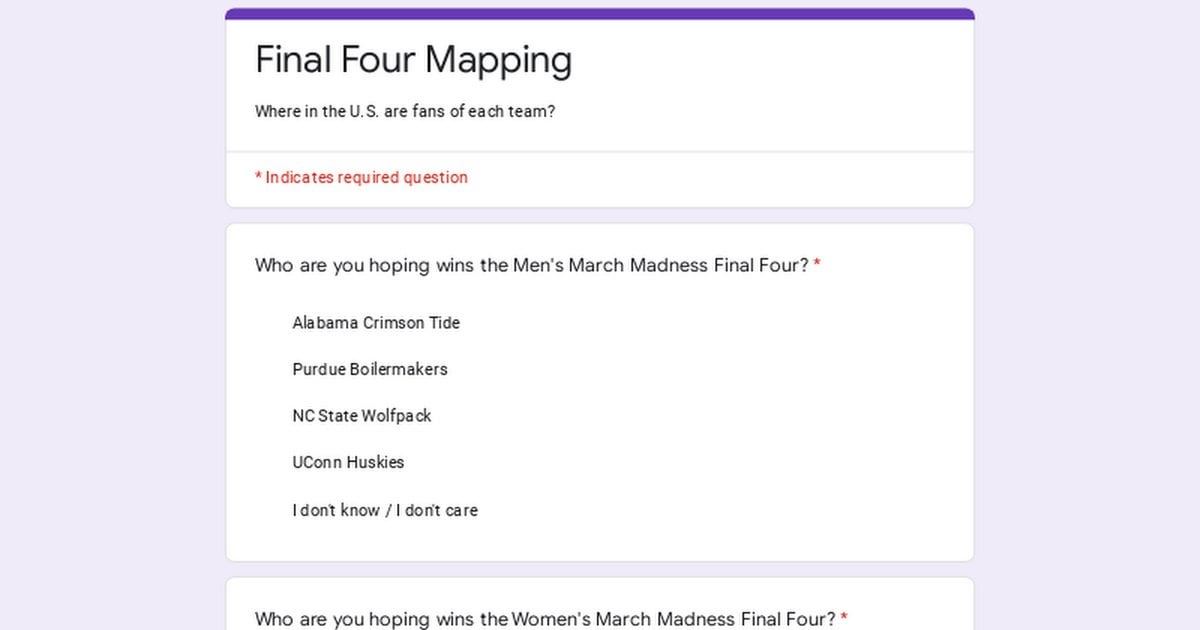Click the form title "Final Four Mapping"
The image size is (1200, 630).
coord(413,59)
